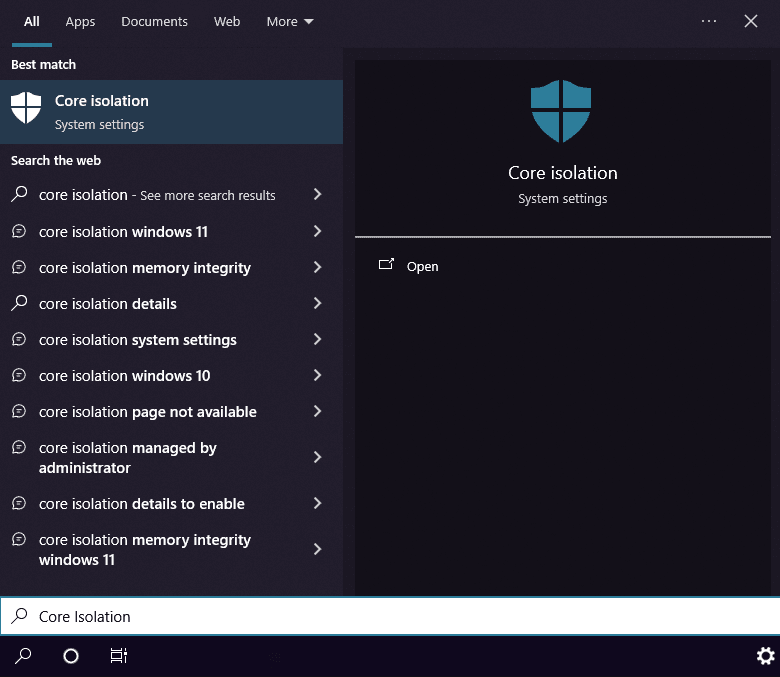Expand chevron for 'details to enable' suggestion

(x=317, y=503)
